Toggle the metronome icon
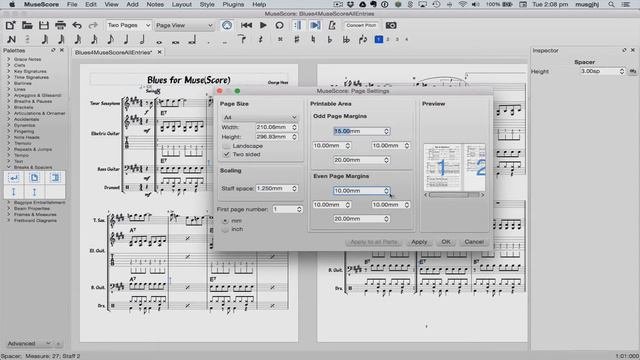 (332, 25)
